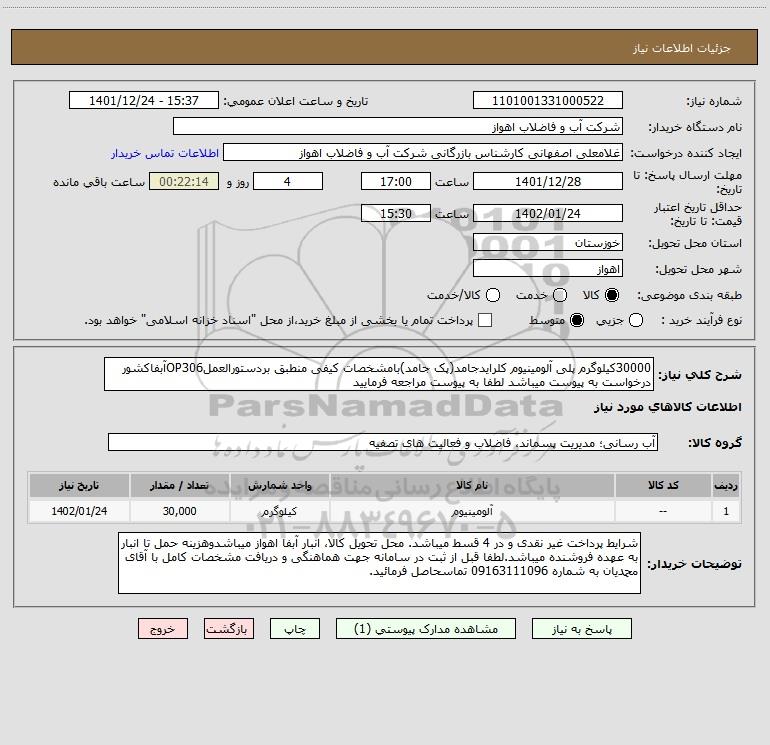
Task: Click the توضیحات خریدار notes text box
Action: pos(379,563)
